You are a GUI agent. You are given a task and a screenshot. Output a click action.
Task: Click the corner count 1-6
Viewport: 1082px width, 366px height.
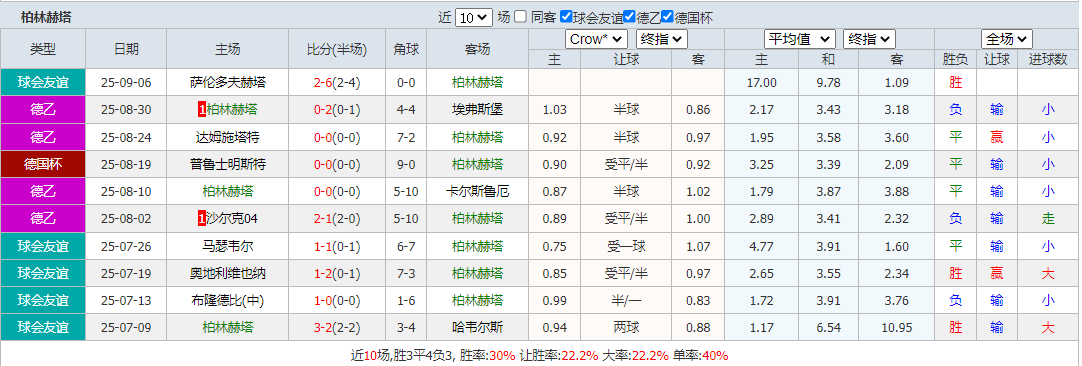pos(406,301)
